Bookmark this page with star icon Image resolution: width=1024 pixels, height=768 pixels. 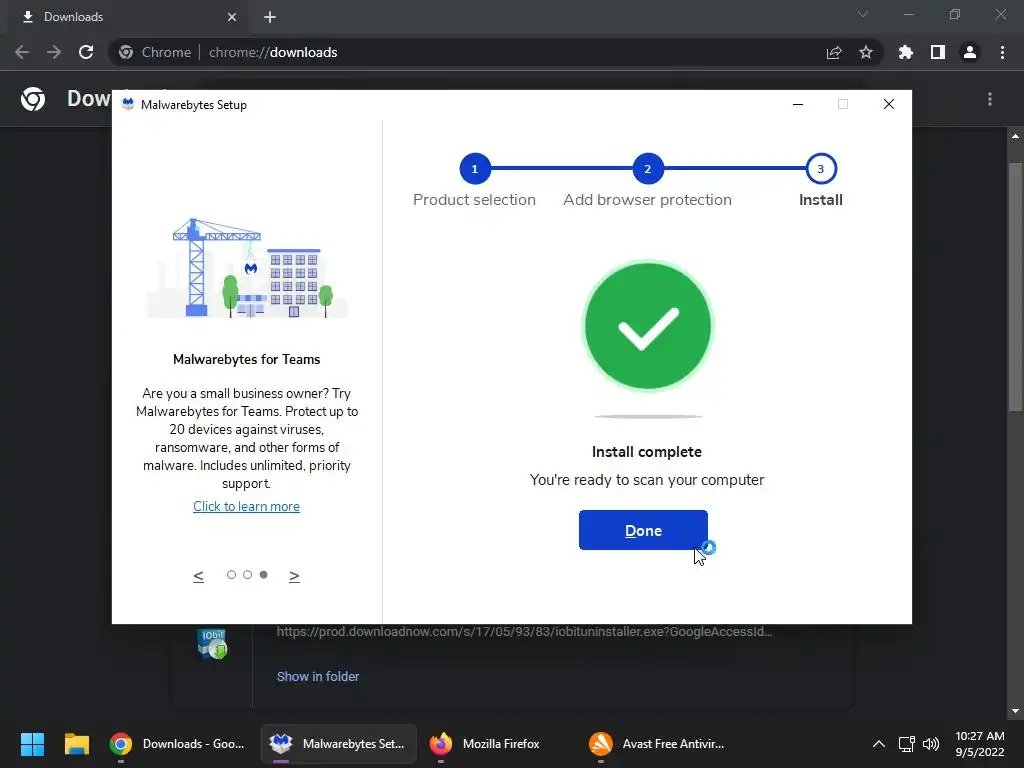click(866, 52)
